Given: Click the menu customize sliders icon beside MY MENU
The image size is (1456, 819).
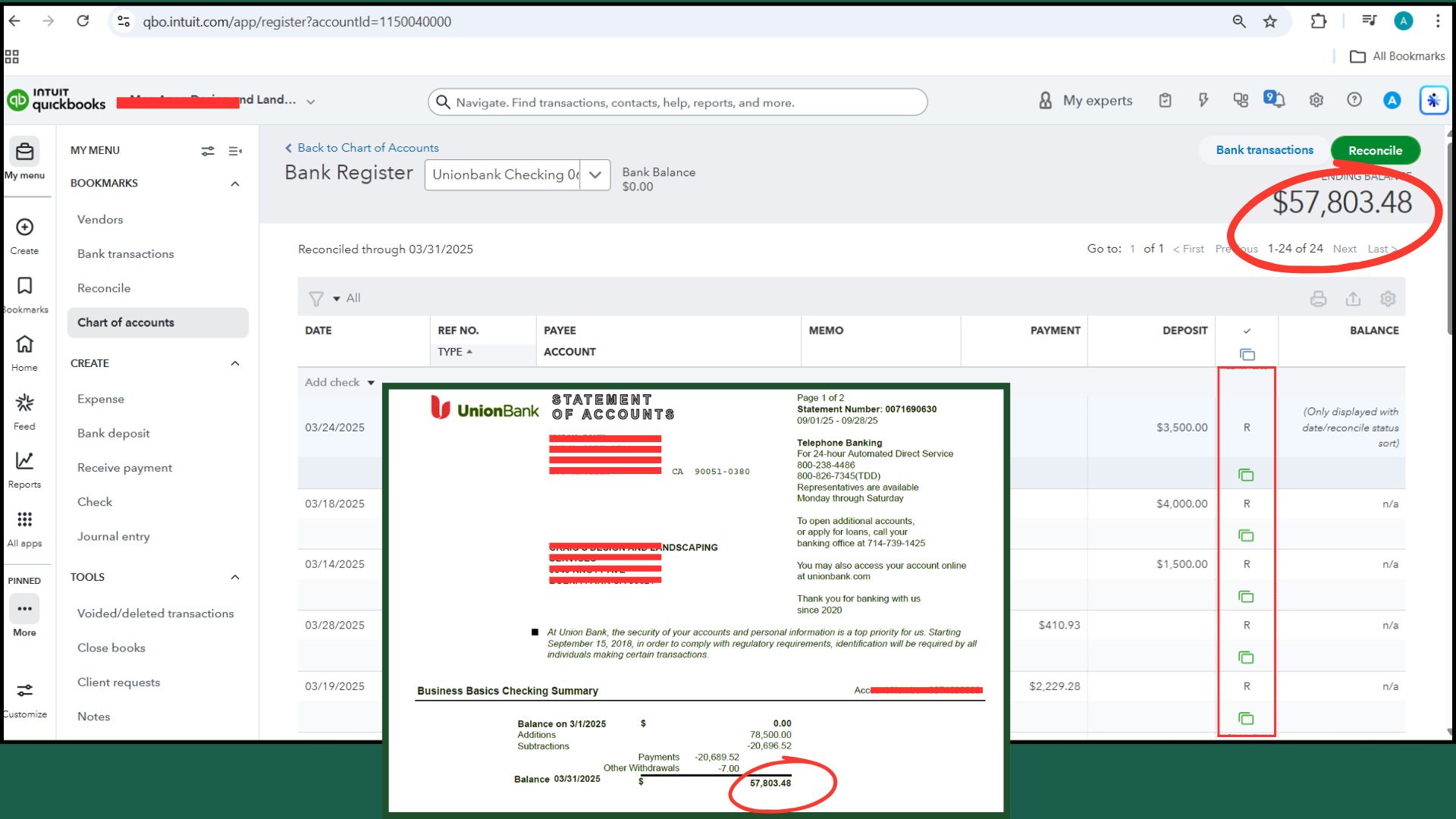Looking at the screenshot, I should coord(207,151).
